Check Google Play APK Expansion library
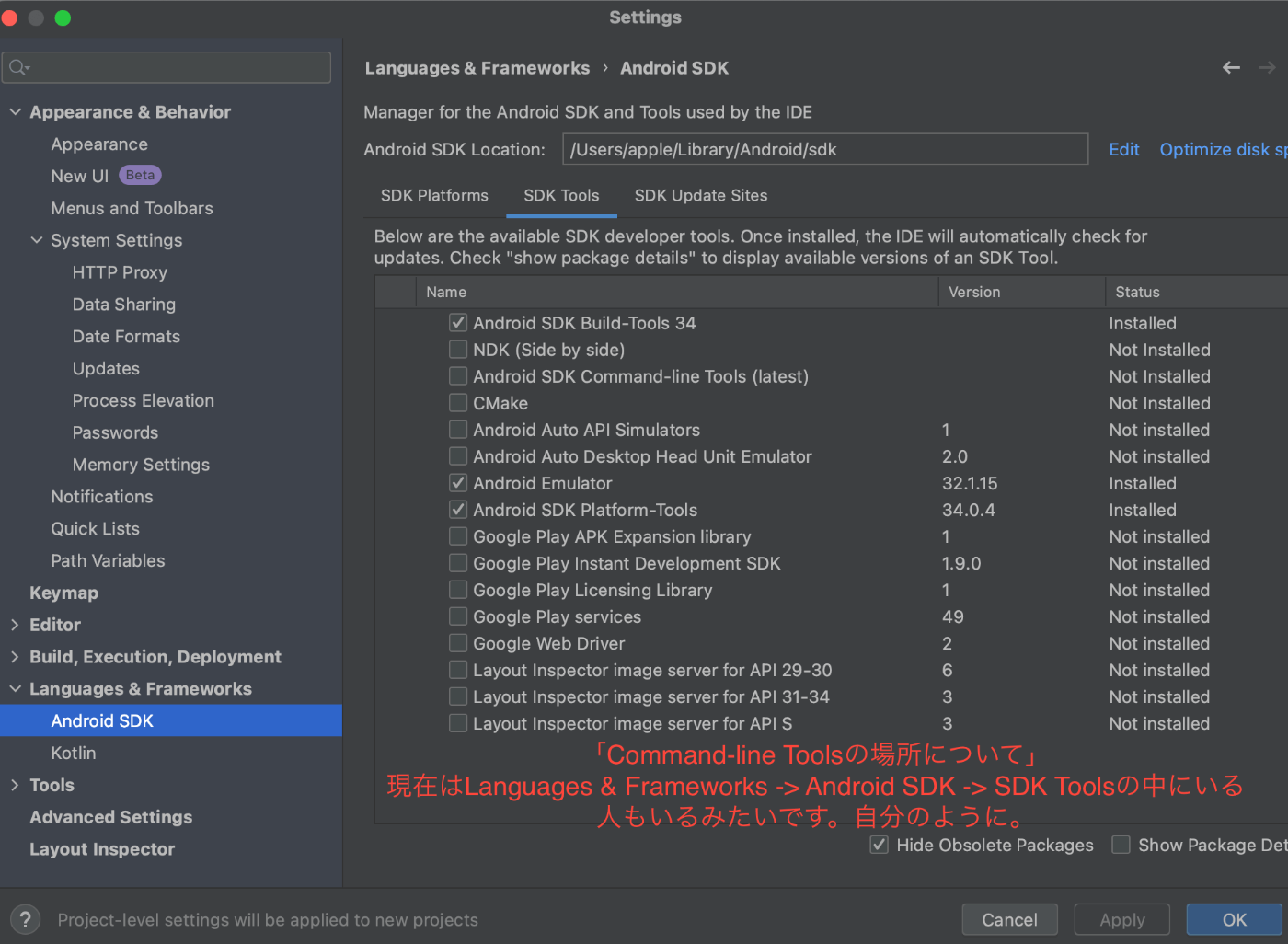The image size is (1288, 944). [458, 536]
